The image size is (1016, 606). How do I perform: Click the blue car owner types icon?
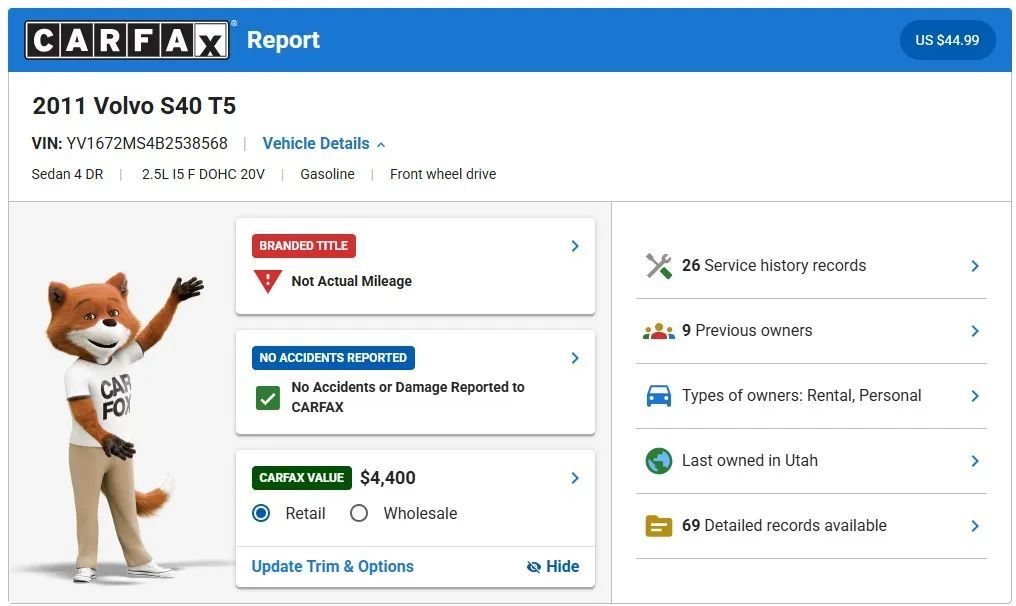click(x=658, y=396)
